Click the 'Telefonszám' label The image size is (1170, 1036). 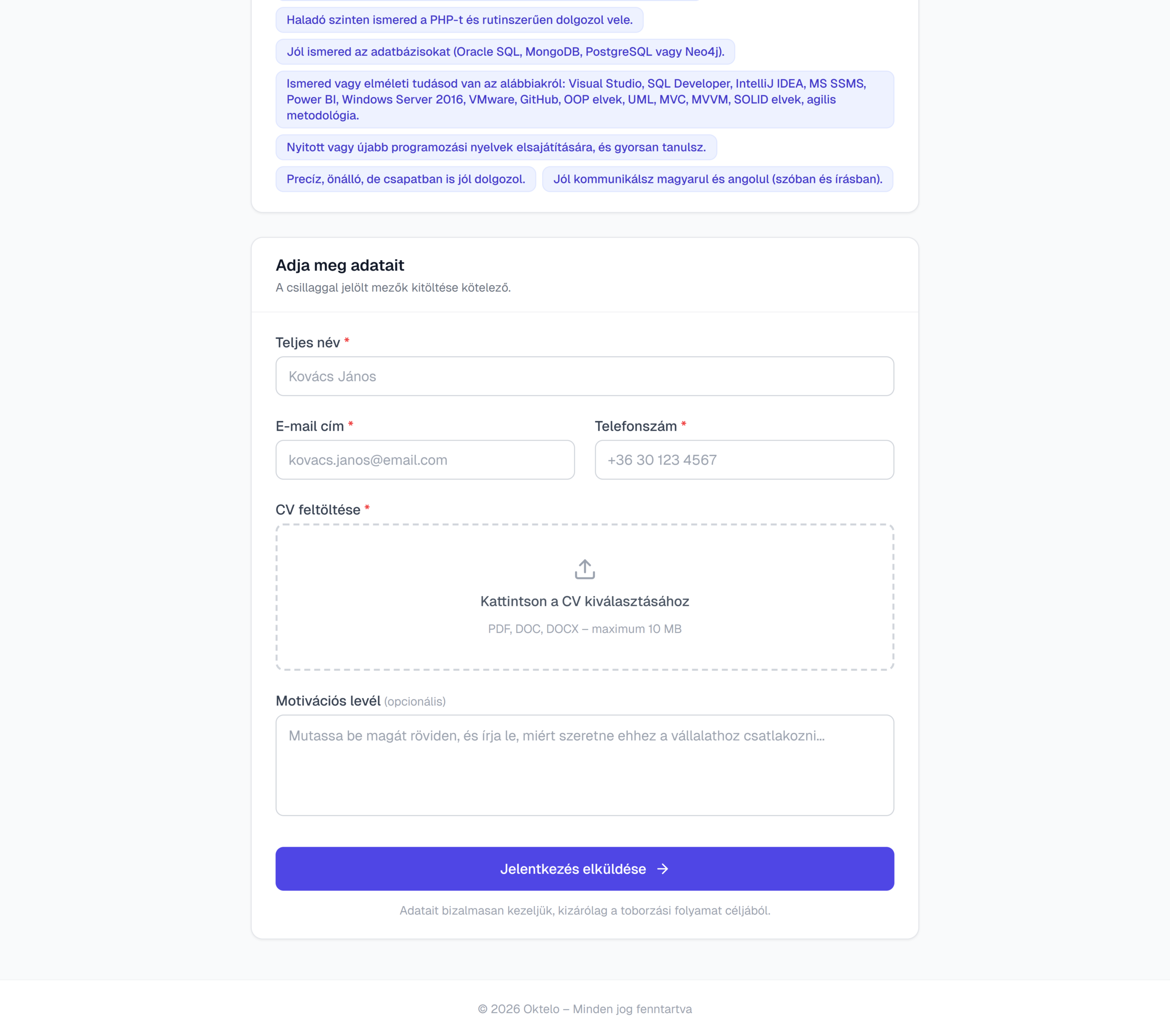point(635,426)
